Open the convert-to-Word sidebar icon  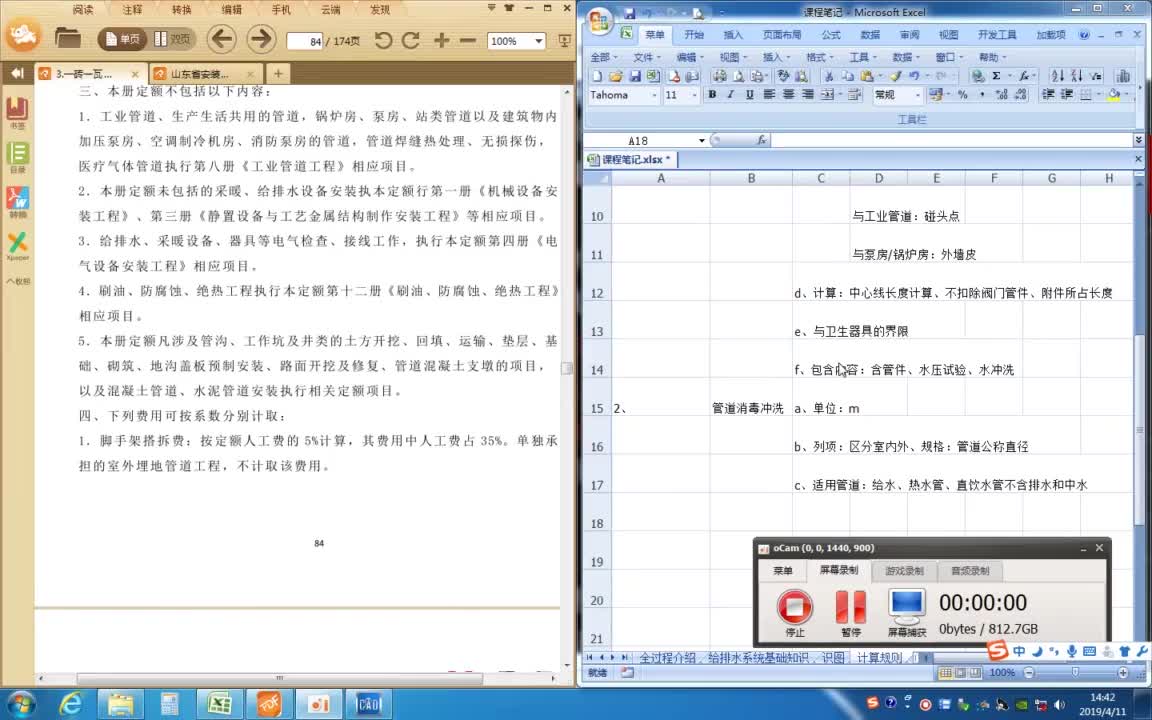(17, 201)
